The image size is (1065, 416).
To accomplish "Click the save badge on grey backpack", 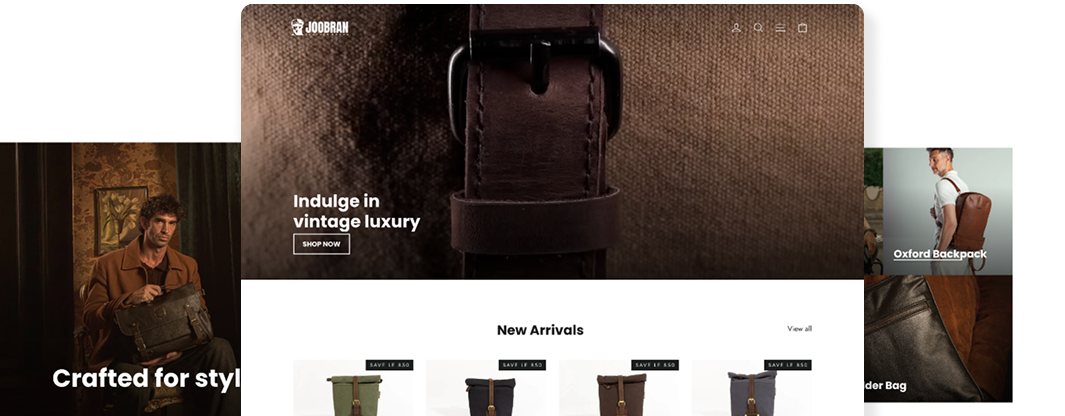I will (x=788, y=365).
